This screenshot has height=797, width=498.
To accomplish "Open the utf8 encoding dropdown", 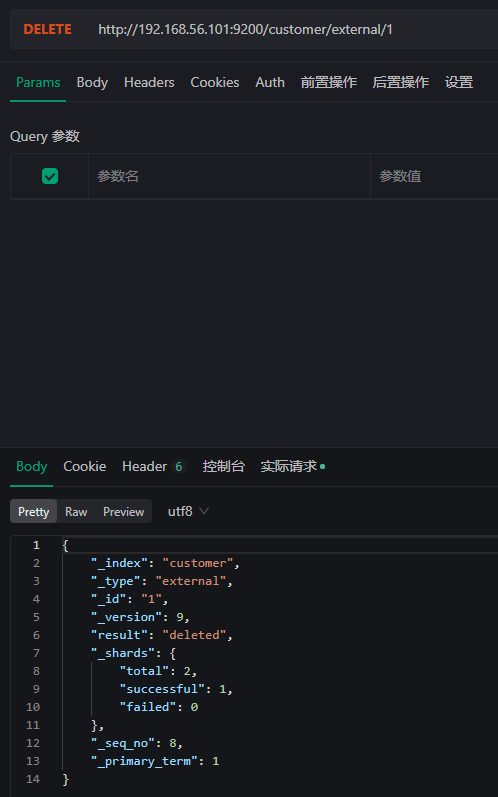I will [188, 511].
